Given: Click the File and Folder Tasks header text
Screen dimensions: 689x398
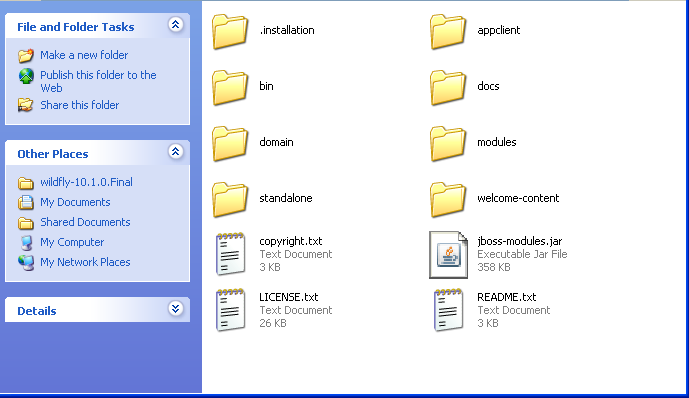Looking at the screenshot, I should (x=76, y=27).
